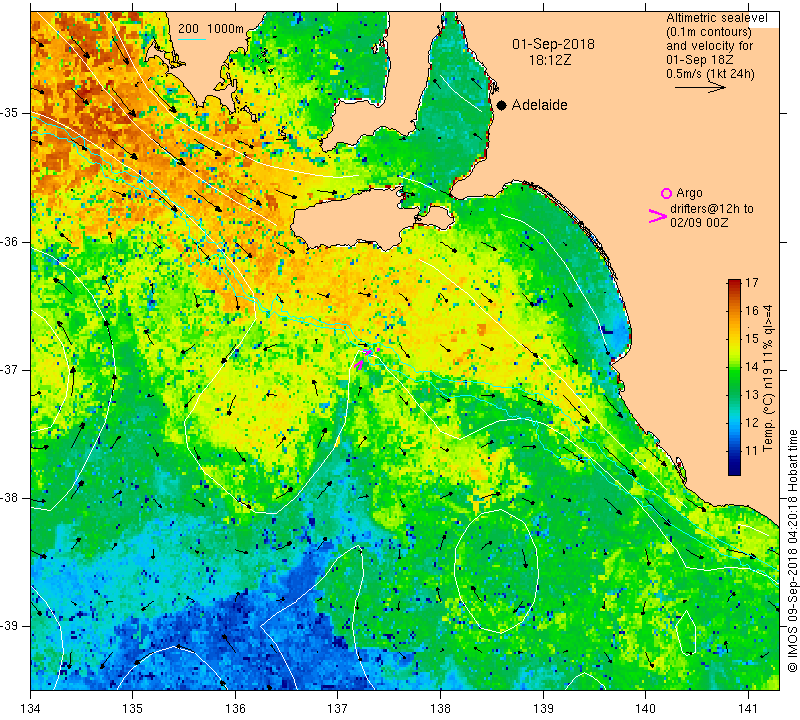Click the dark blue bottom of color bar
Viewport: 800px width, 720px height.
pyautogui.click(x=734, y=470)
